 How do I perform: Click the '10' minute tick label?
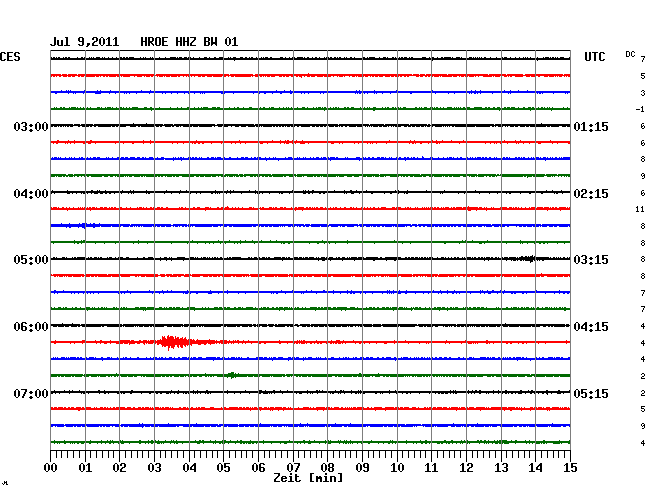click(x=397, y=468)
